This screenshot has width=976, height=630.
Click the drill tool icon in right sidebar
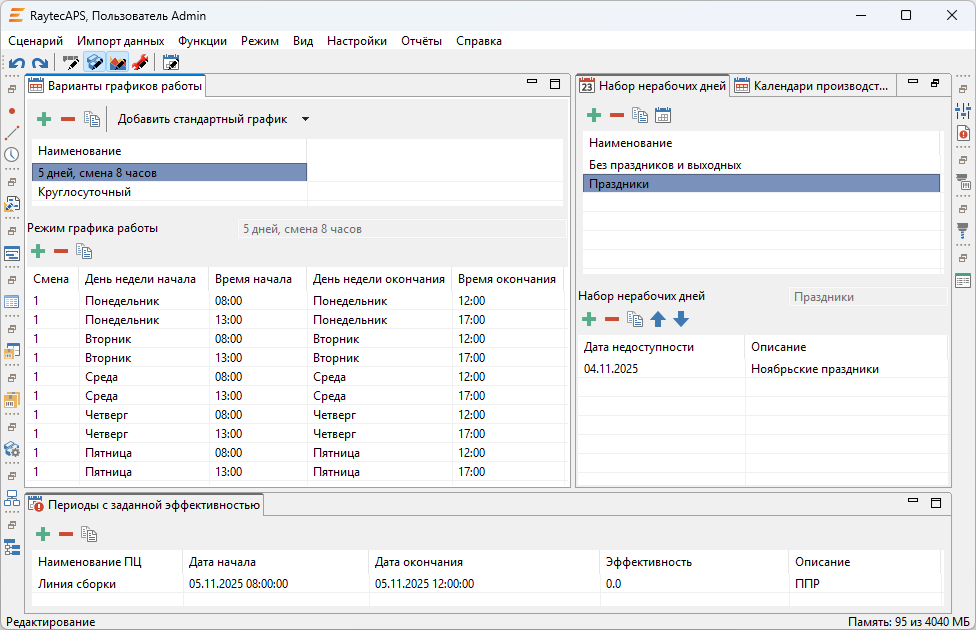[x=963, y=231]
